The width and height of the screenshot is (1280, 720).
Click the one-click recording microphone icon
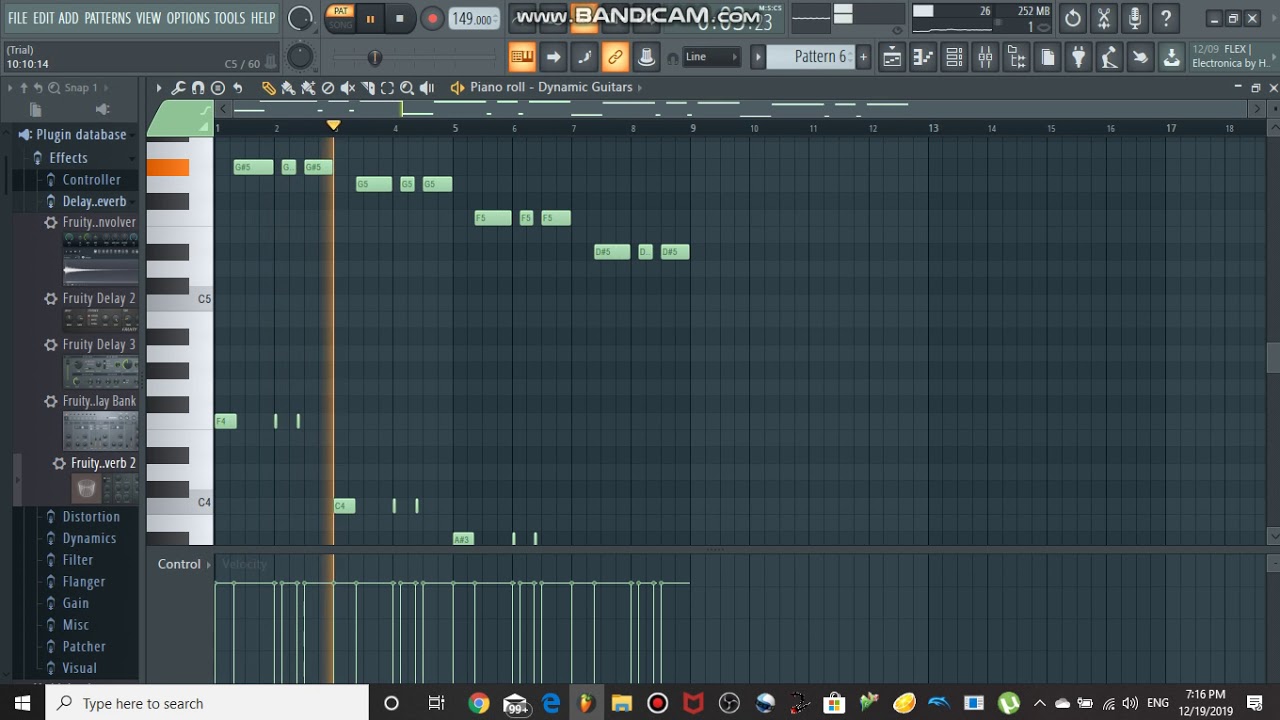(1134, 18)
